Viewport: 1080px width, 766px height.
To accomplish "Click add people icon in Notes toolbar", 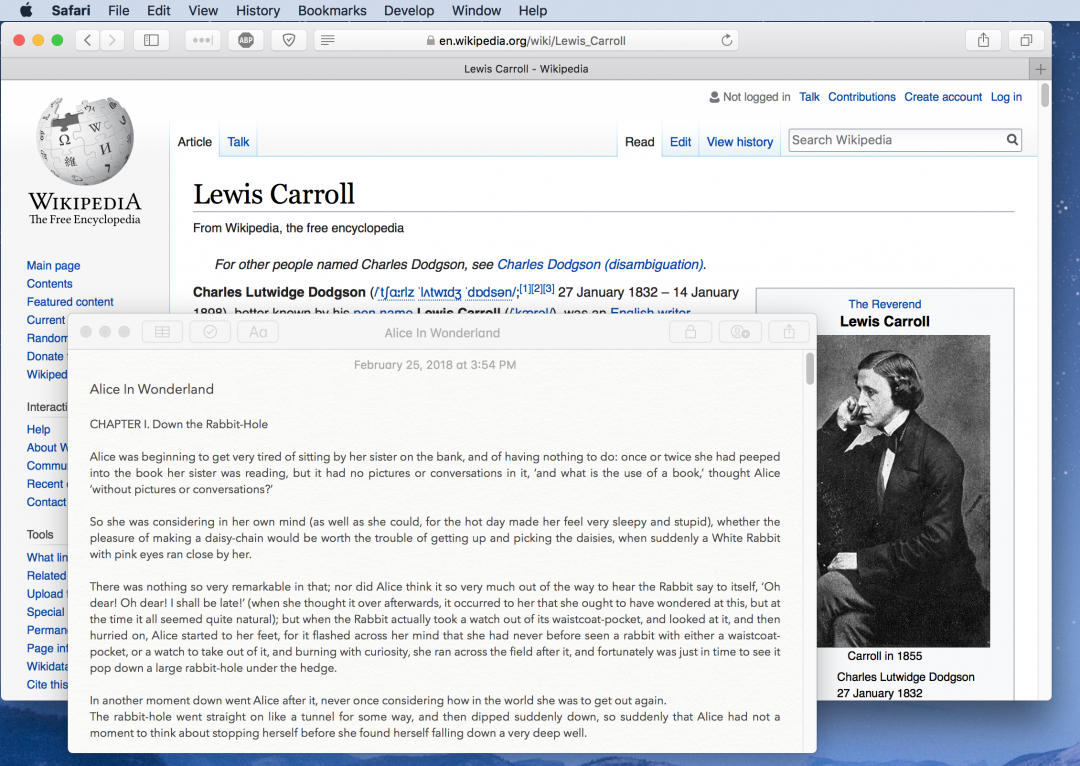I will click(740, 332).
